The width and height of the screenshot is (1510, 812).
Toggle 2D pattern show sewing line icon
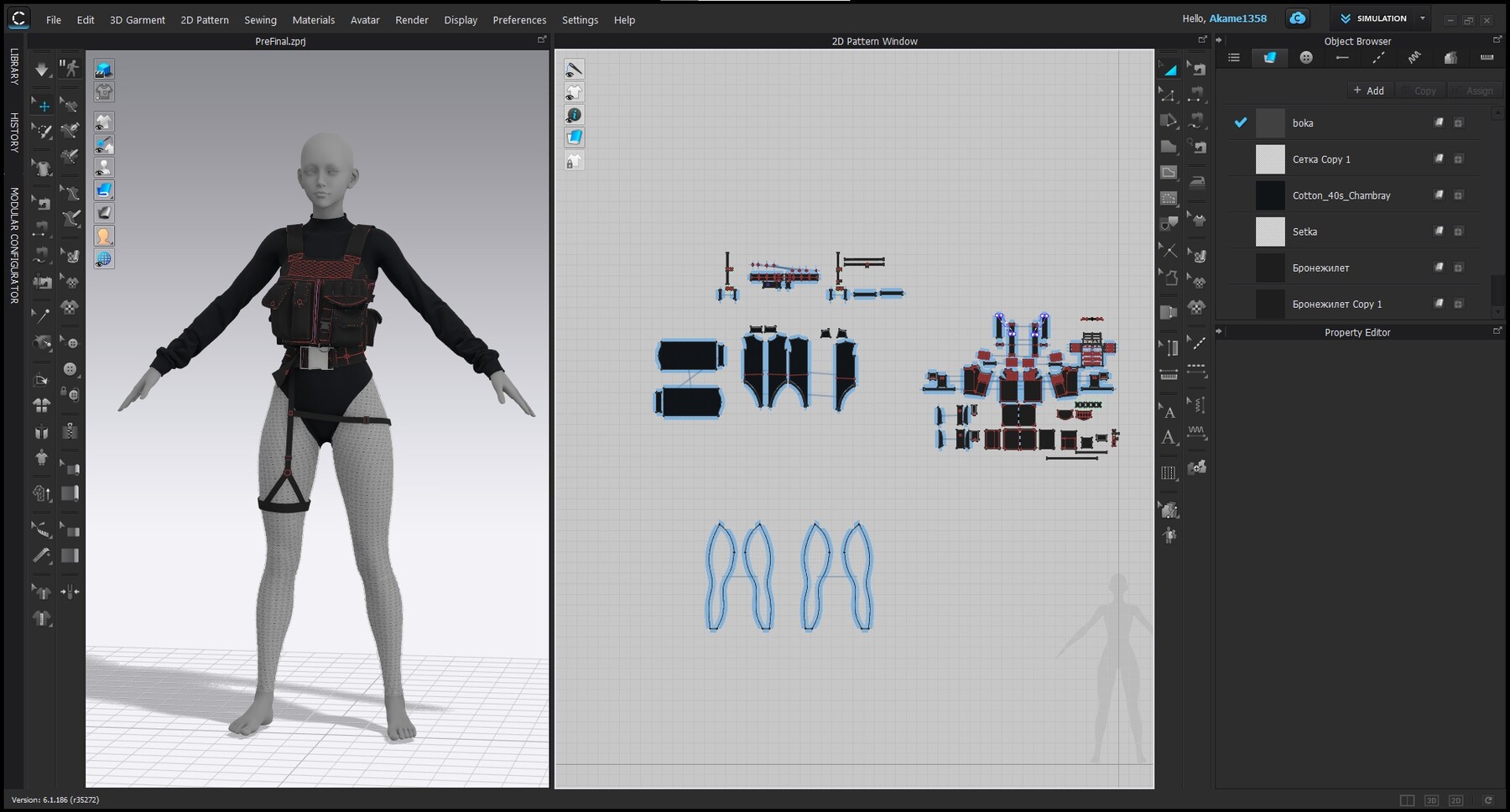coord(575,70)
